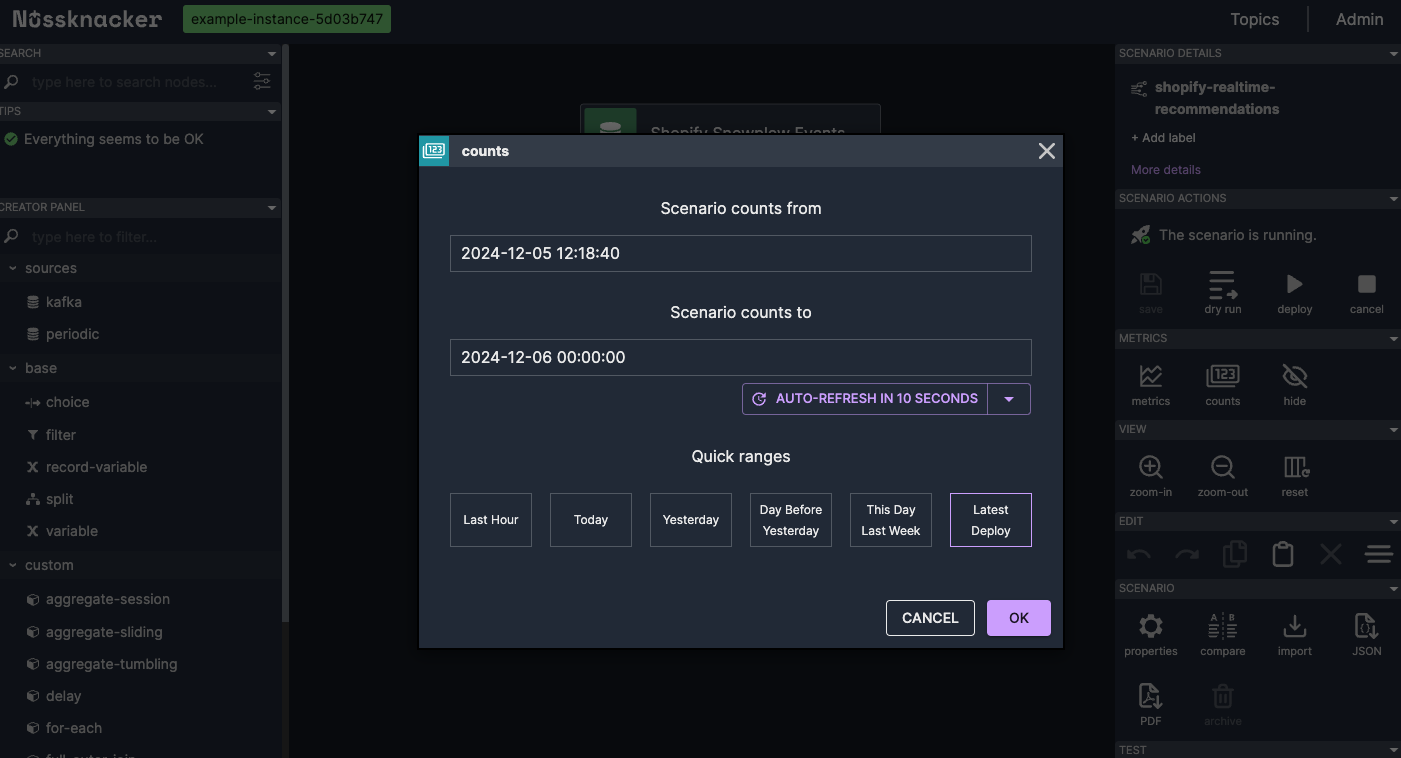Toggle the hide eye icon

tap(1295, 377)
